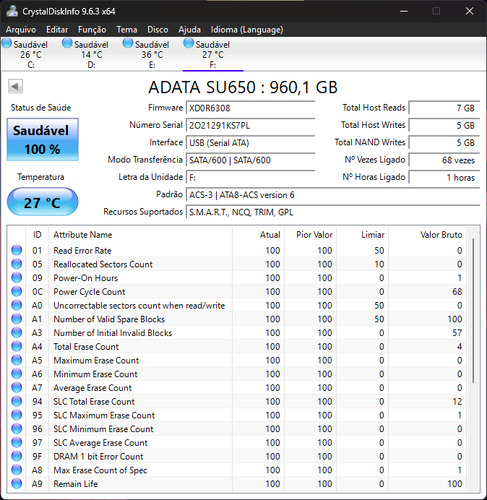487x500 pixels.
Task: Click the Recursos Suportados field S.M.A.R.T., NCQ, TRIM, GPL
Action: tap(333, 212)
